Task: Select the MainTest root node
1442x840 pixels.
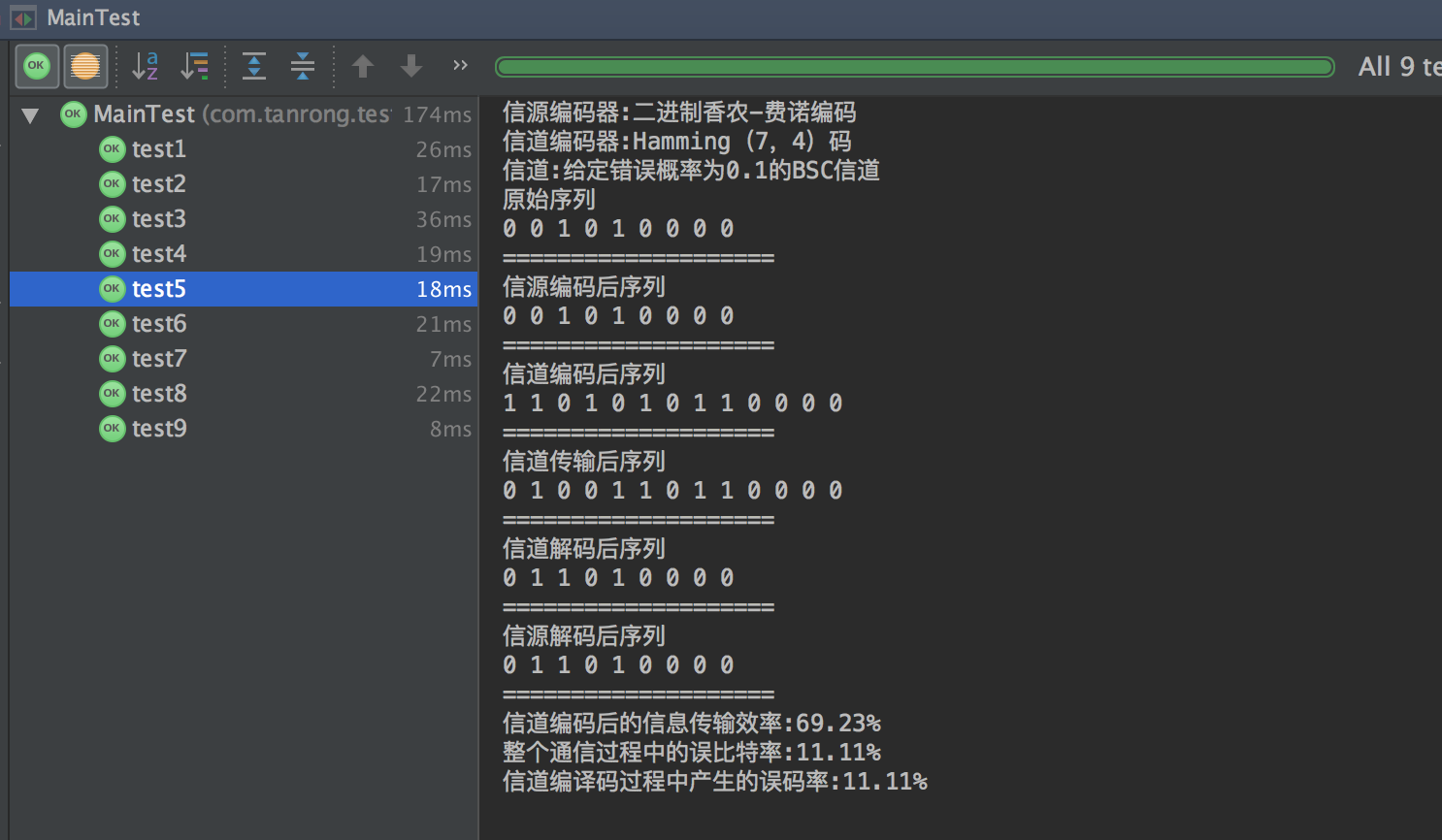Action: point(244,114)
